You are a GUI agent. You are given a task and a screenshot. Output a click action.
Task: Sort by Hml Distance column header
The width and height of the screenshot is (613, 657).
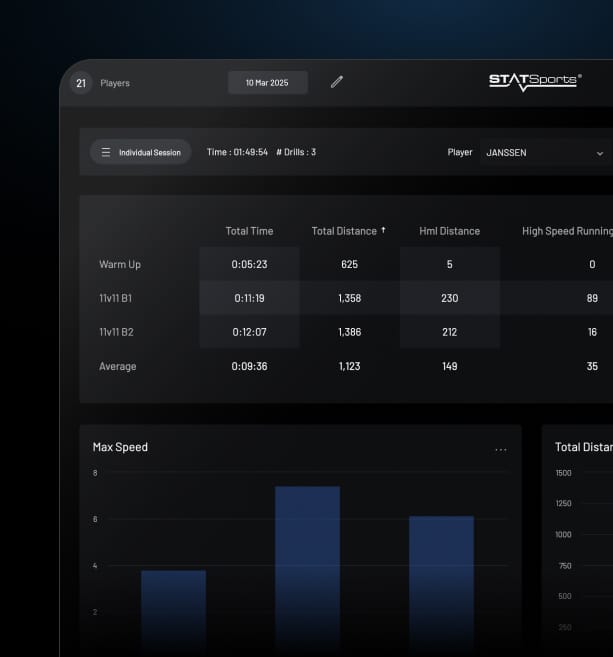(x=450, y=231)
